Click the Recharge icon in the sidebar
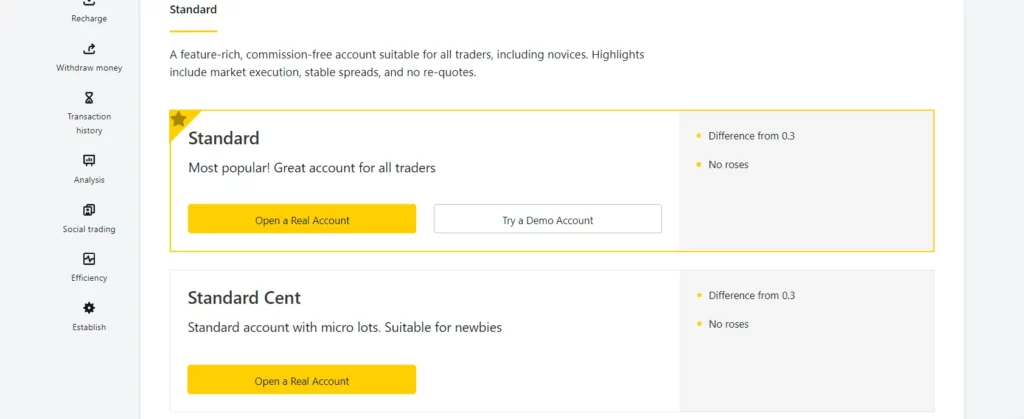 click(x=89, y=3)
